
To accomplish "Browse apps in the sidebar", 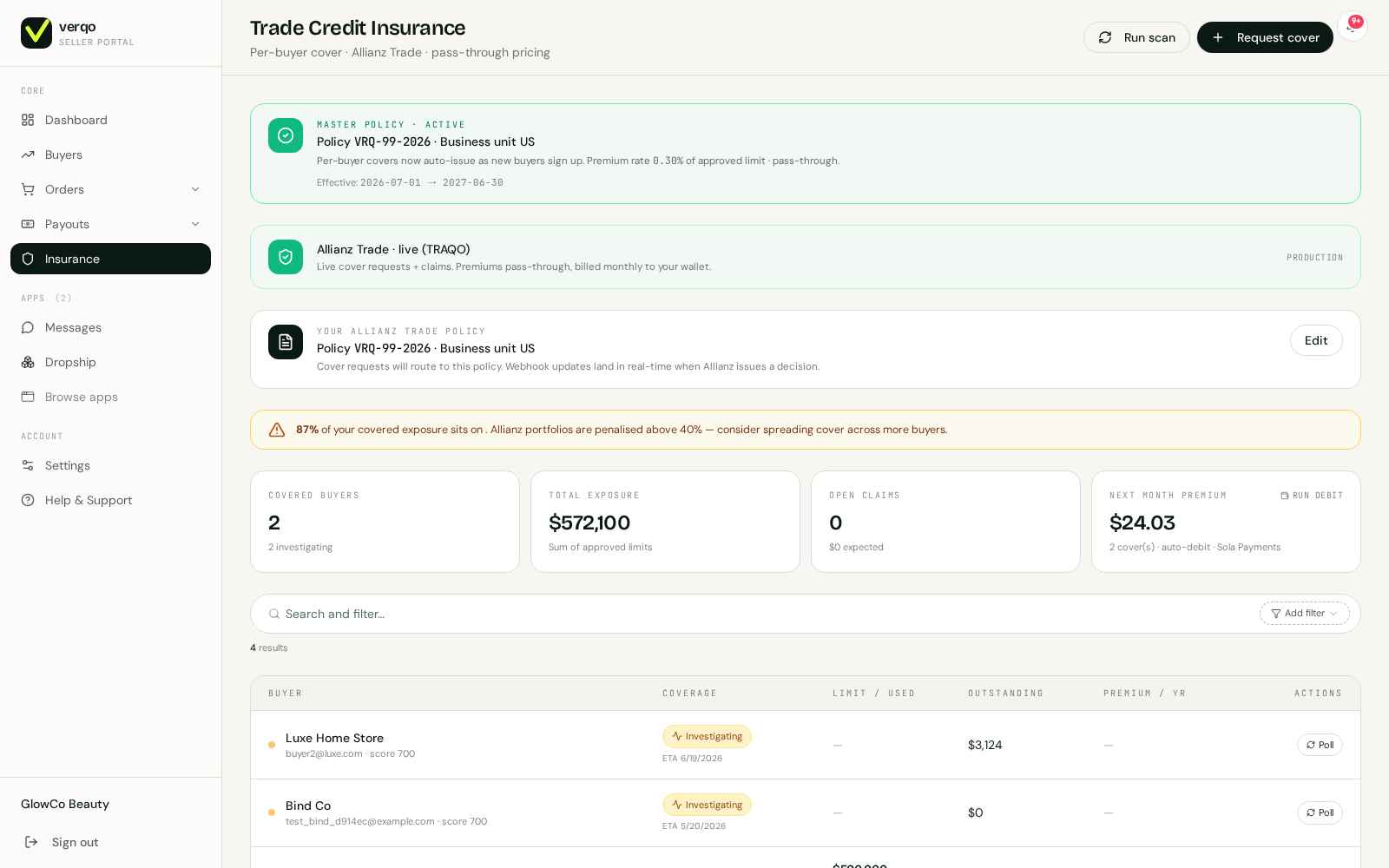I will click(x=110, y=397).
